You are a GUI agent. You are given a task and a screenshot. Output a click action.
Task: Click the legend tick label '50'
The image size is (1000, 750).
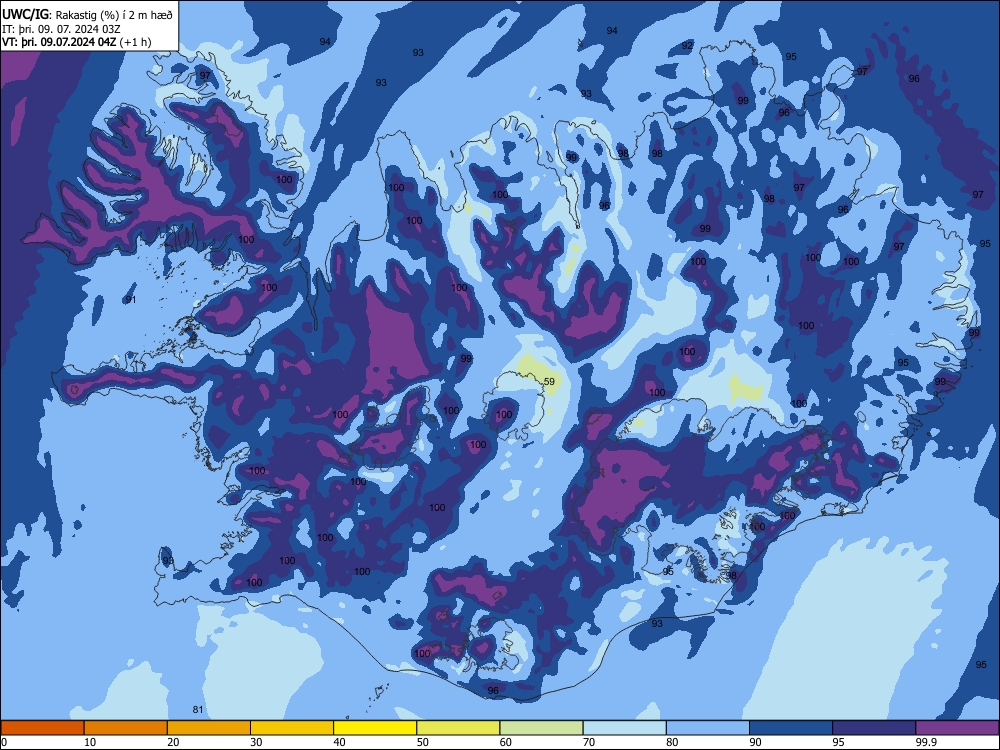tap(423, 742)
